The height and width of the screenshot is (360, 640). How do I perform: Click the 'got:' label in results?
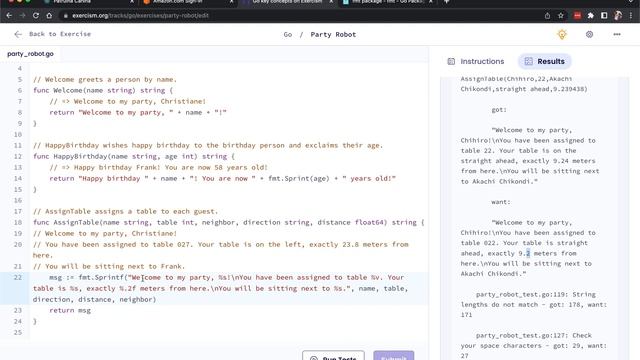coord(499,109)
